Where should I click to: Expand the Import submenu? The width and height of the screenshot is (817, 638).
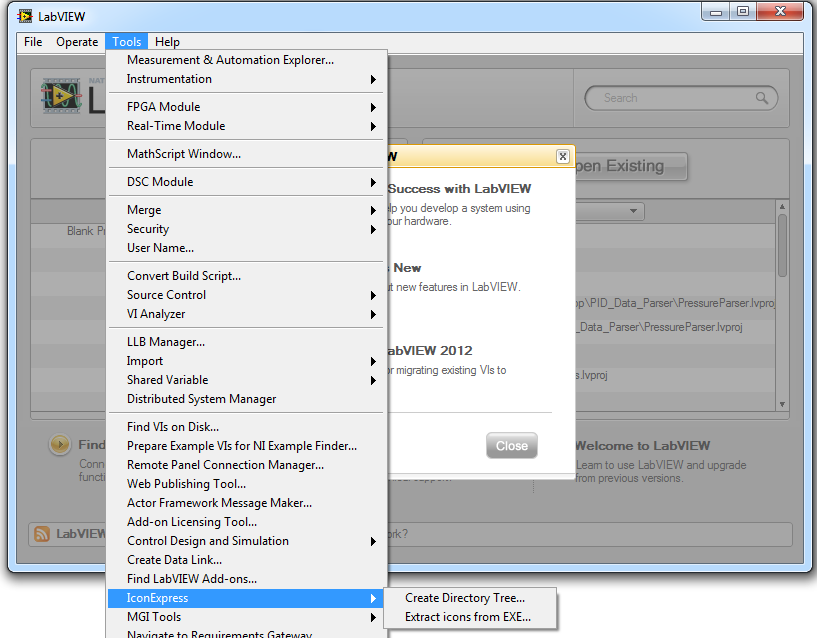tap(246, 361)
